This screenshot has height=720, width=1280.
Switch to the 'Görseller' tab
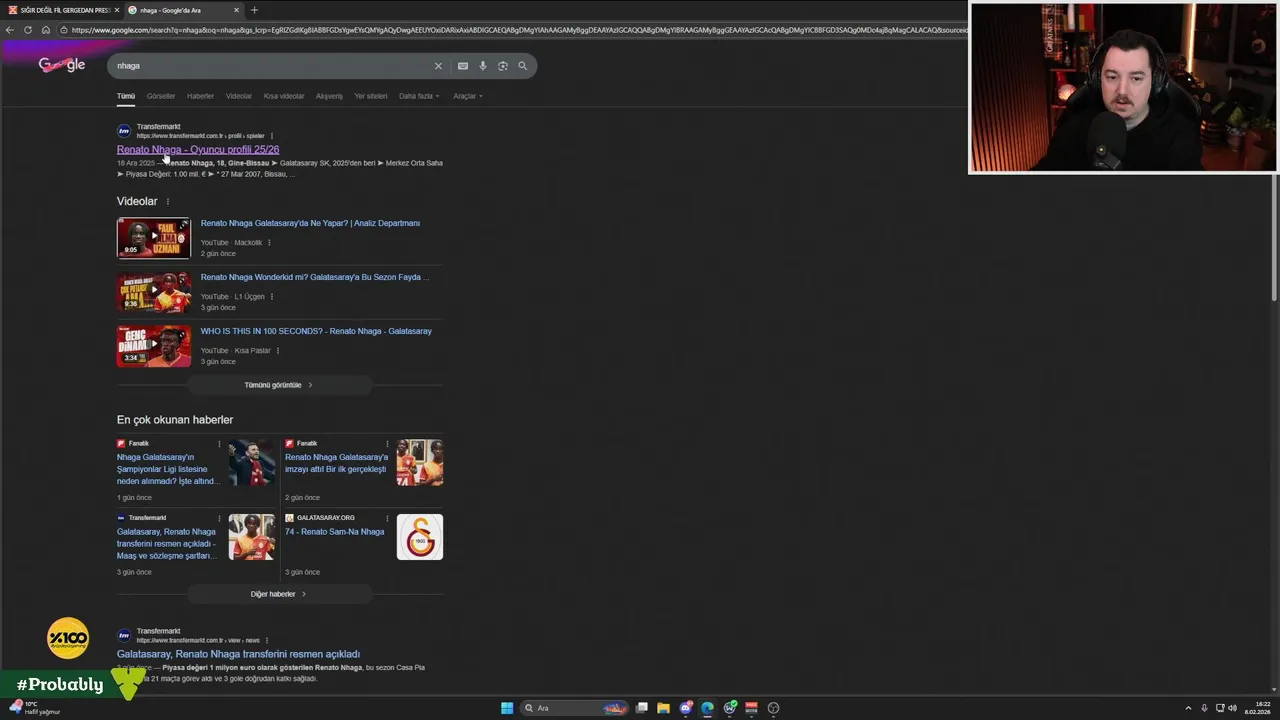161,96
